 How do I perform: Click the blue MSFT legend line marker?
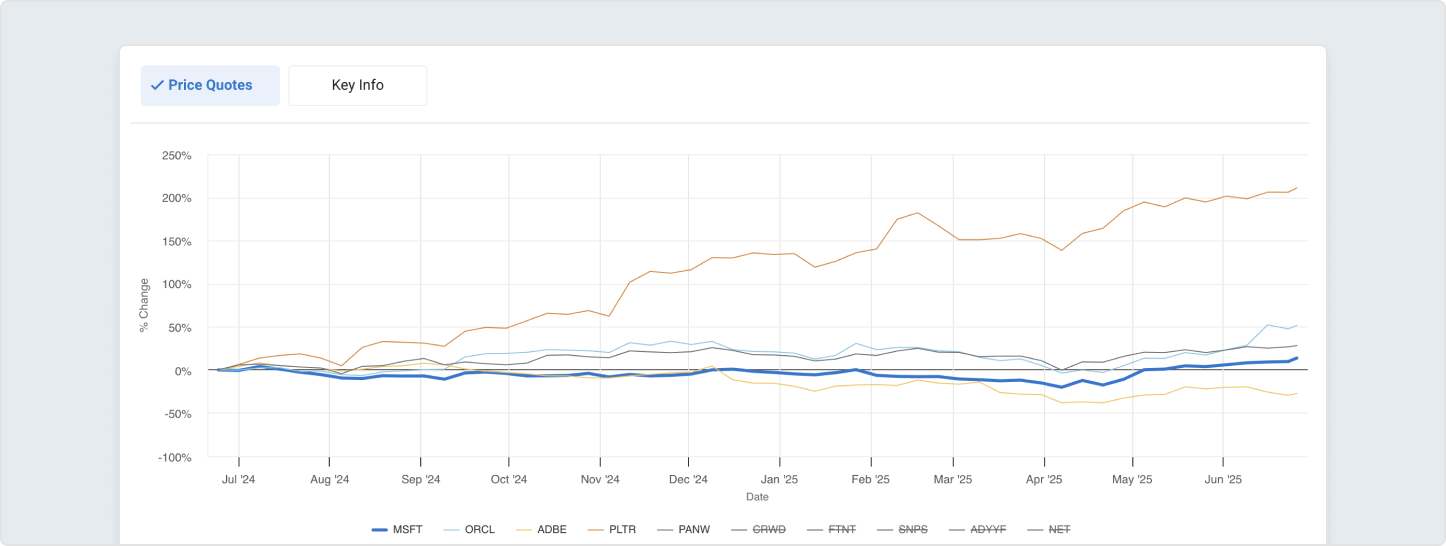tap(379, 529)
